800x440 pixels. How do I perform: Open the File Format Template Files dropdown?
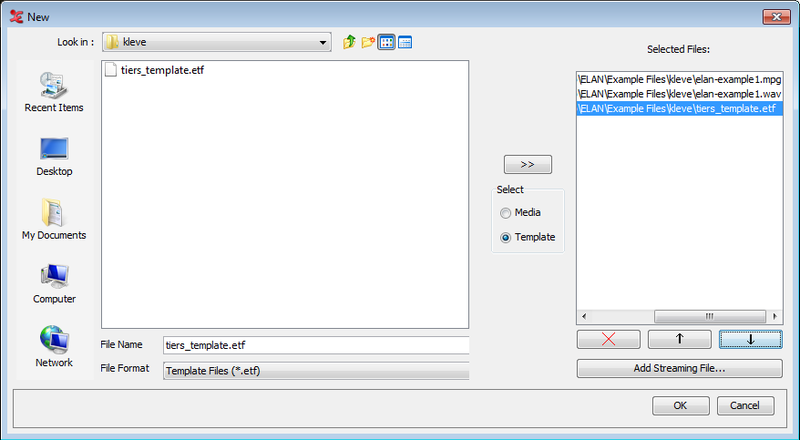click(x=316, y=371)
